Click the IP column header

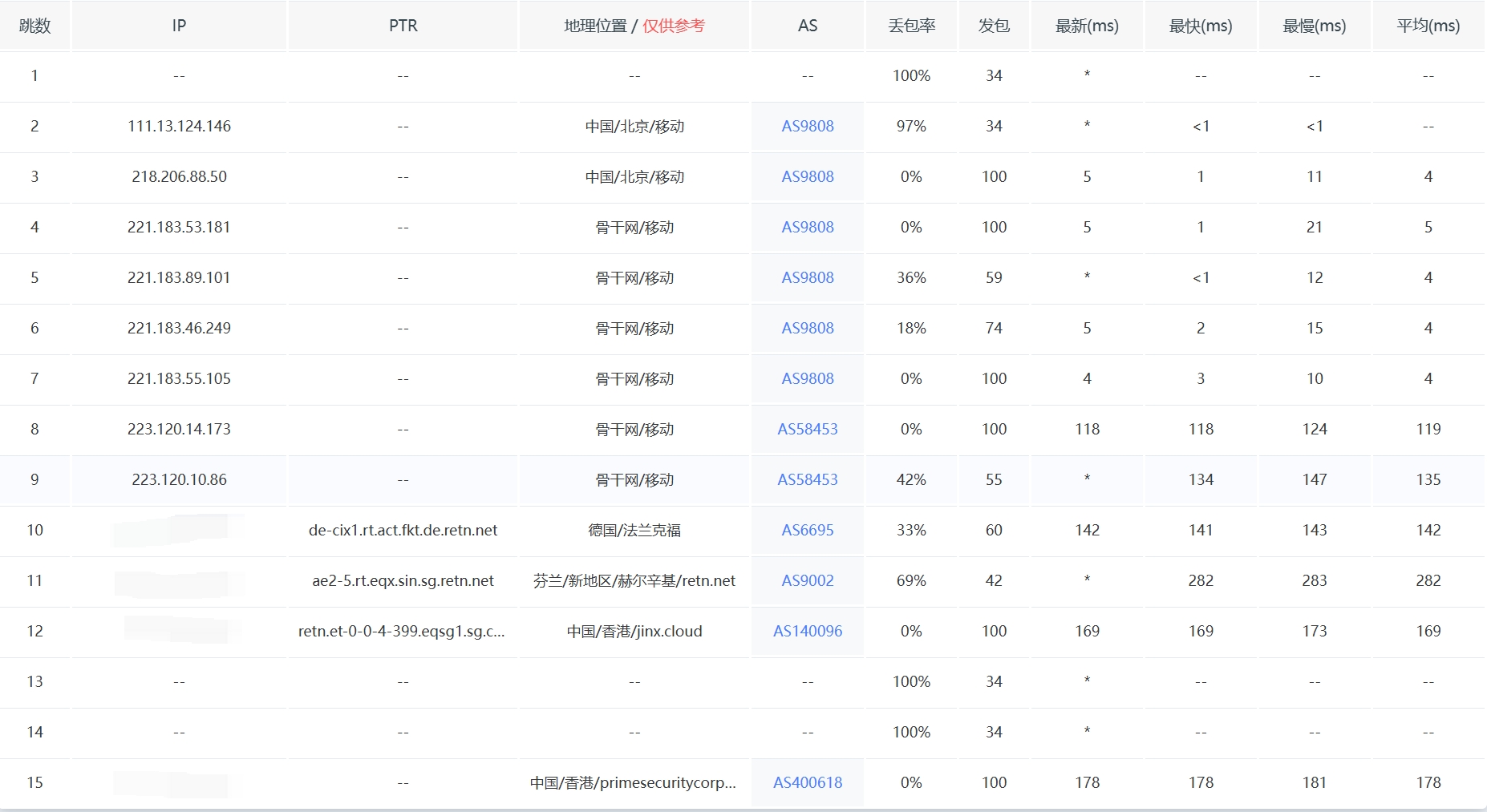(x=179, y=26)
